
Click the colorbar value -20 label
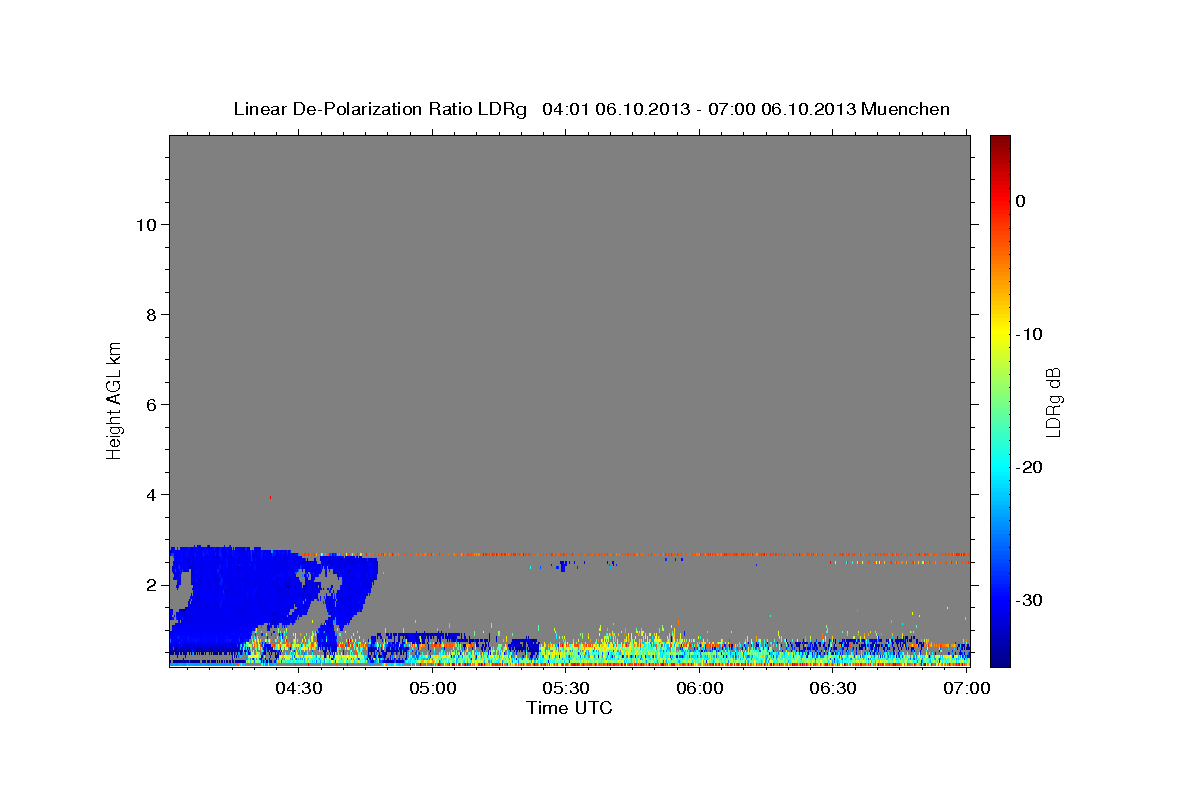(1028, 467)
